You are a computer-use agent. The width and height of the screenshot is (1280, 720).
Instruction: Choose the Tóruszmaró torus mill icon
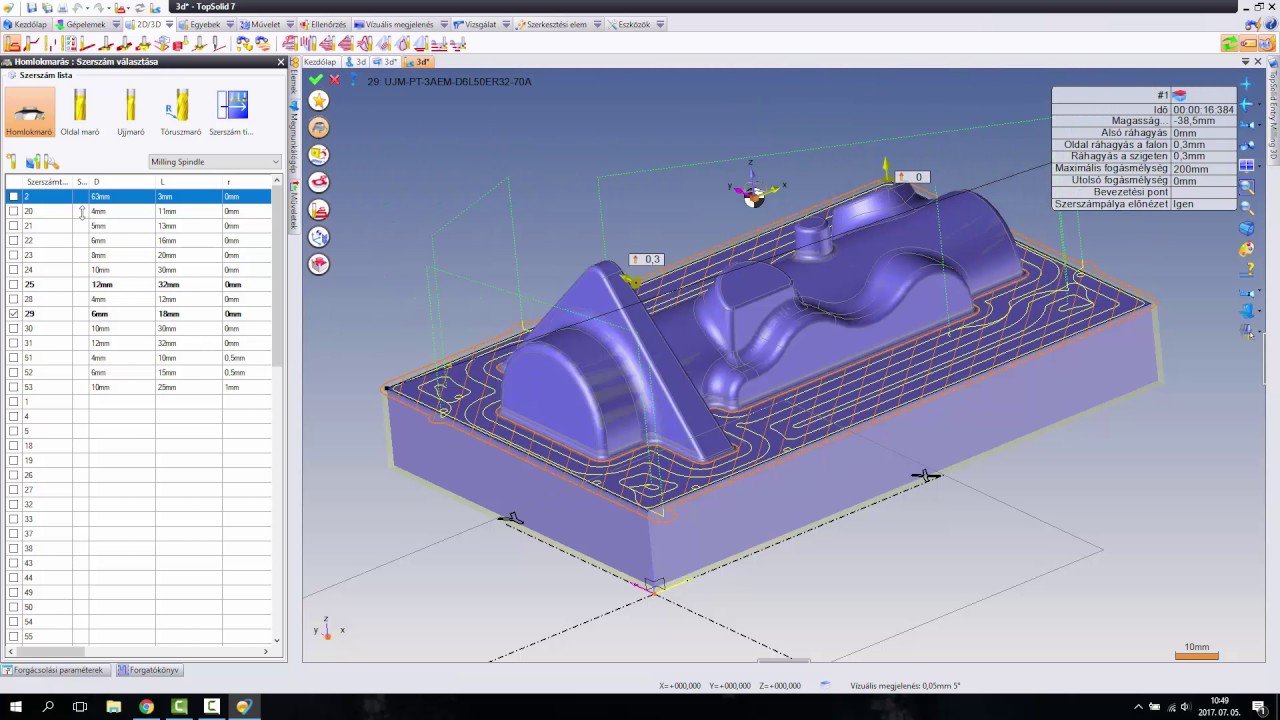click(x=181, y=105)
